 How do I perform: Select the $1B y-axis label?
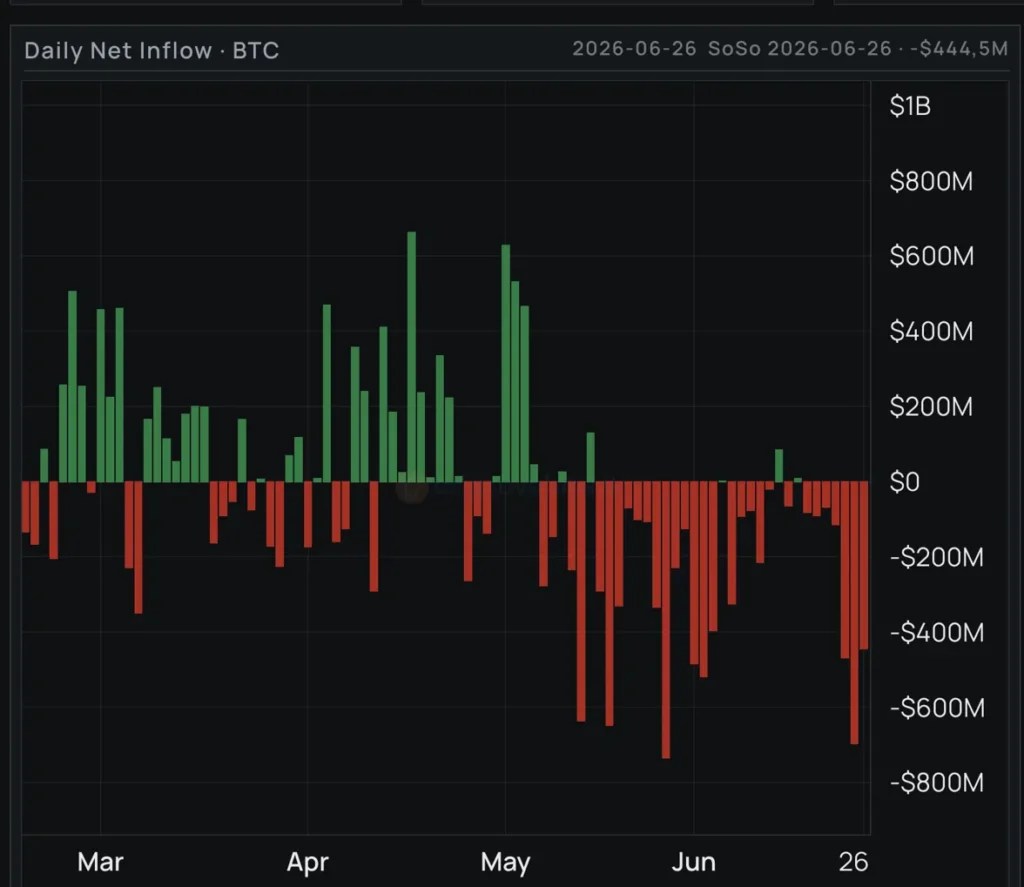coord(910,106)
